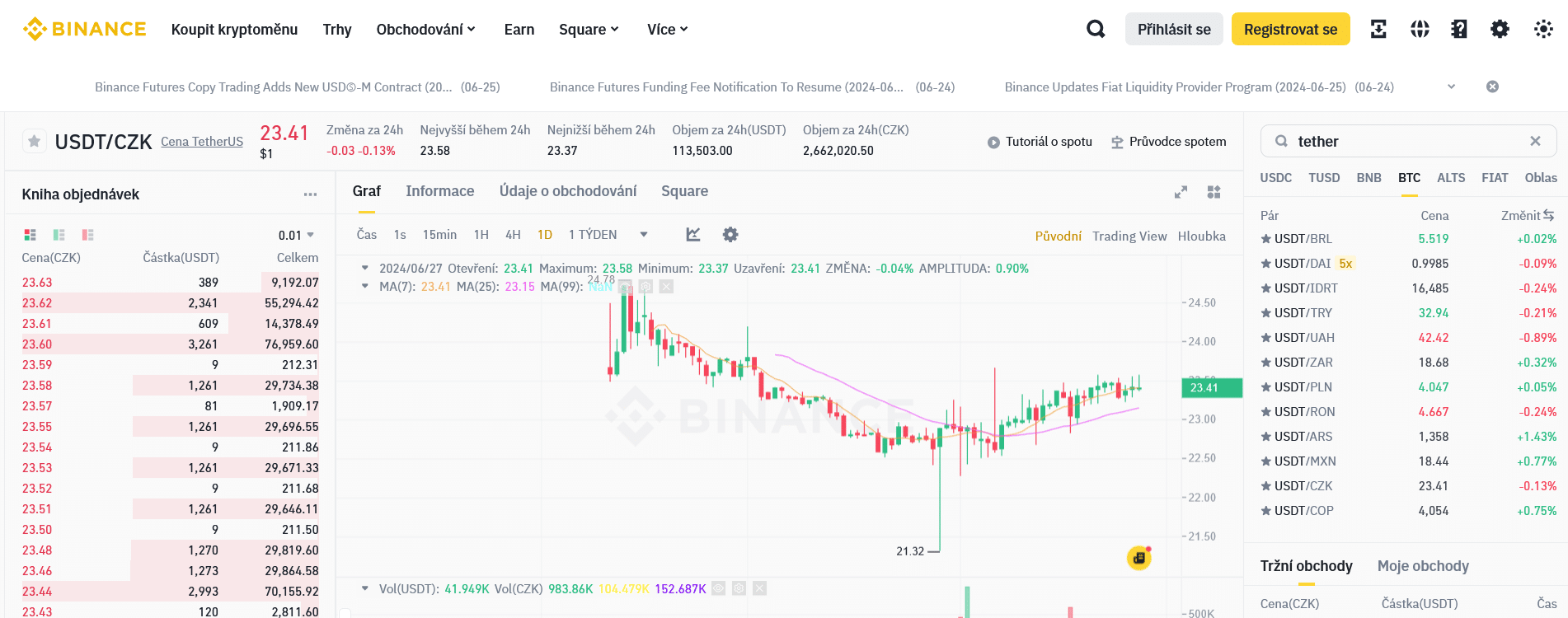Show only buy orders view

pyautogui.click(x=59, y=235)
